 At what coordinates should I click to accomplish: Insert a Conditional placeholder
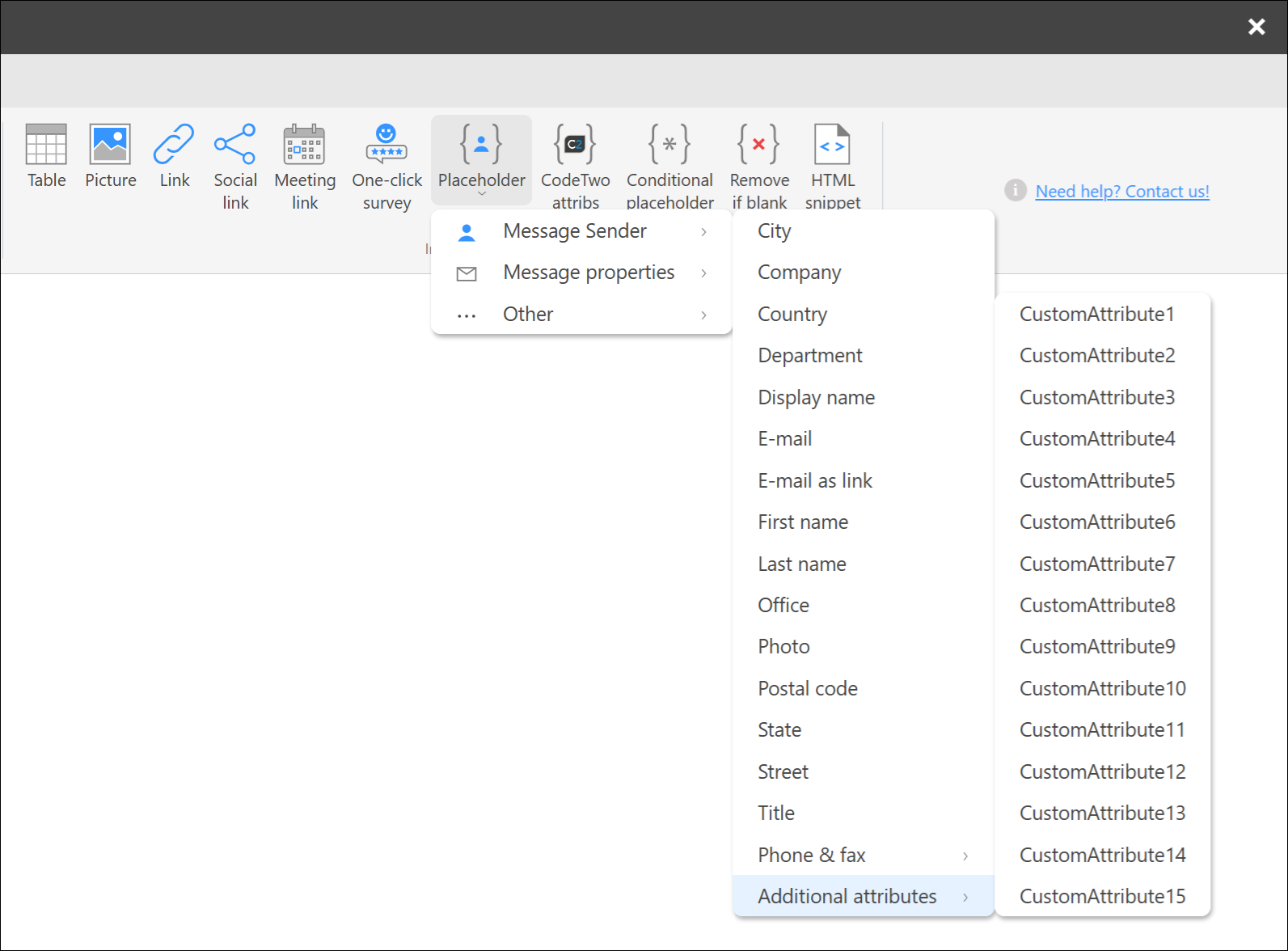[669, 167]
